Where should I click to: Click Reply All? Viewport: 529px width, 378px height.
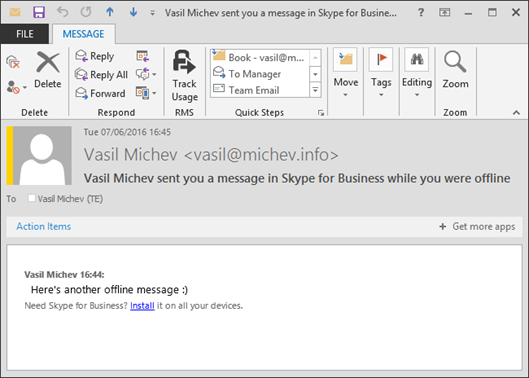101,74
